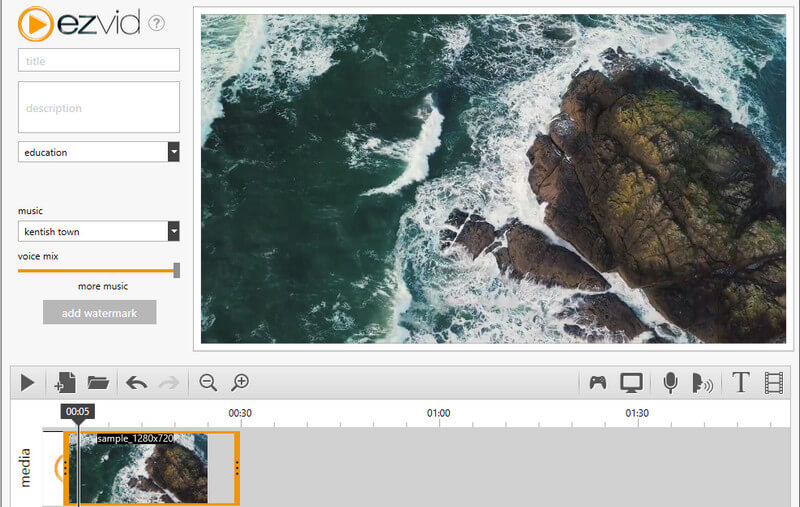Start screen capture with monitor icon

coord(631,382)
